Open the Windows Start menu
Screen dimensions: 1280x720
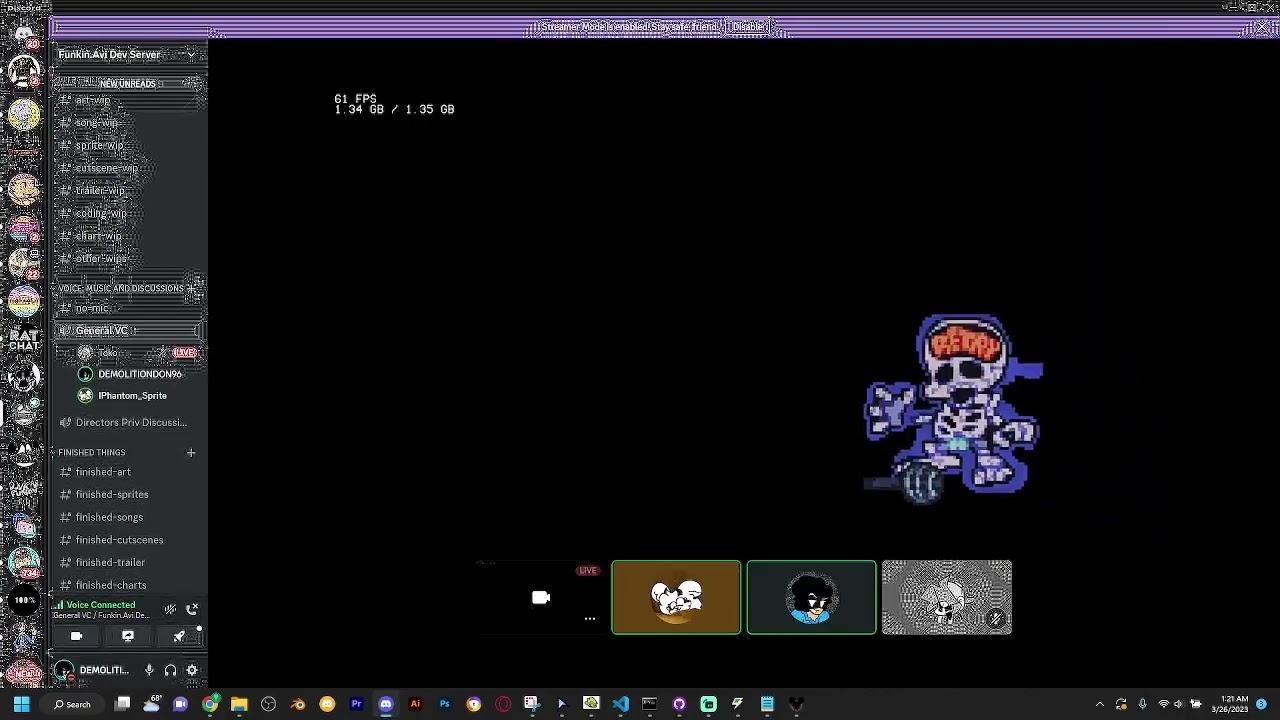[x=21, y=705]
